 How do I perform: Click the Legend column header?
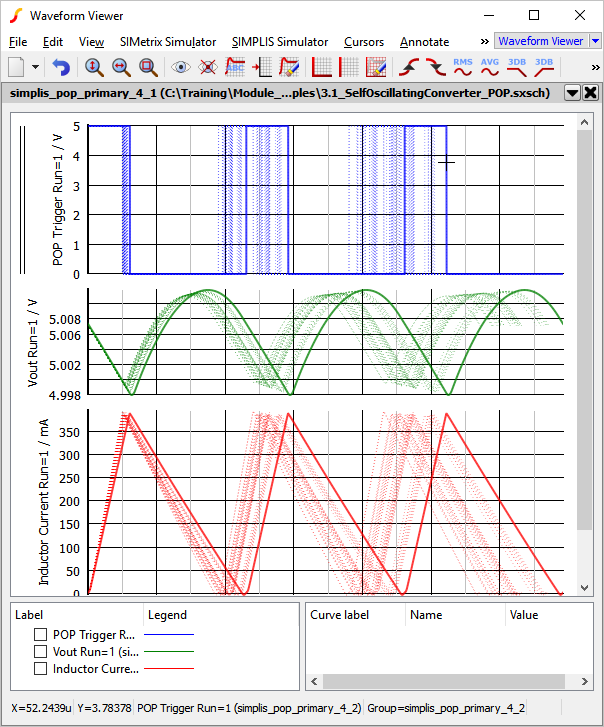coord(167,615)
